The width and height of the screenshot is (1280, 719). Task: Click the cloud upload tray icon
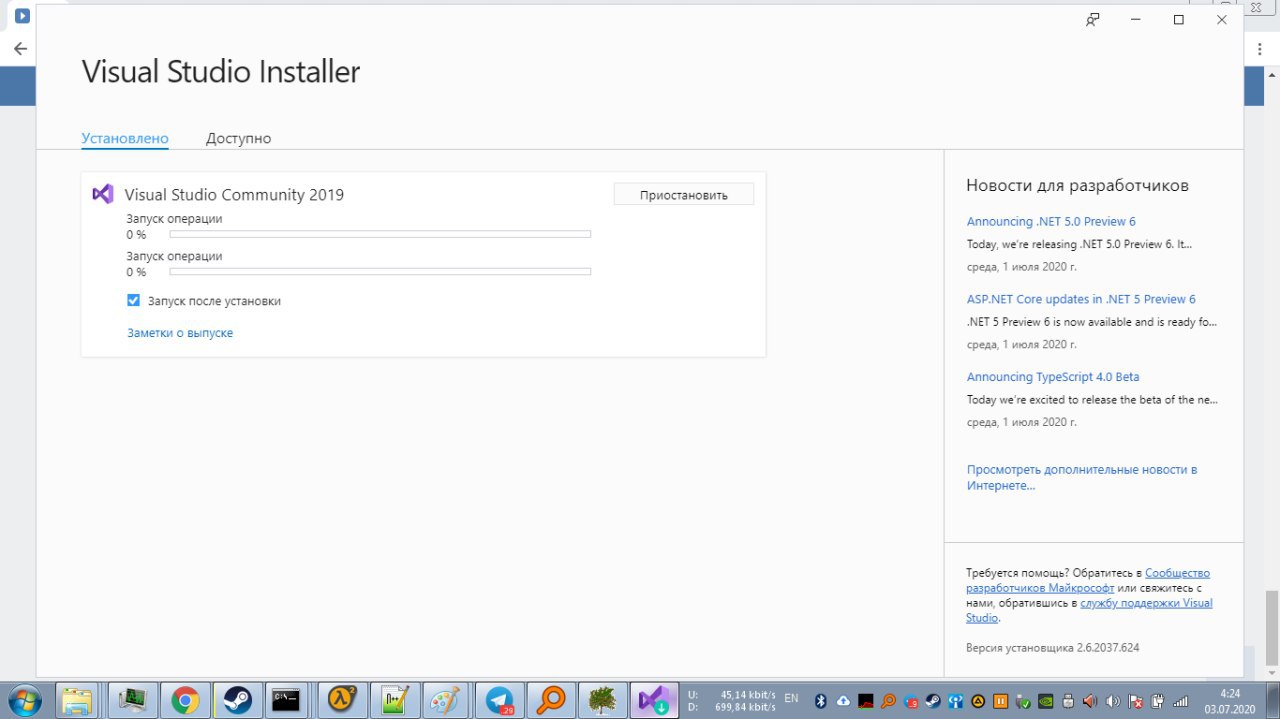pos(843,701)
